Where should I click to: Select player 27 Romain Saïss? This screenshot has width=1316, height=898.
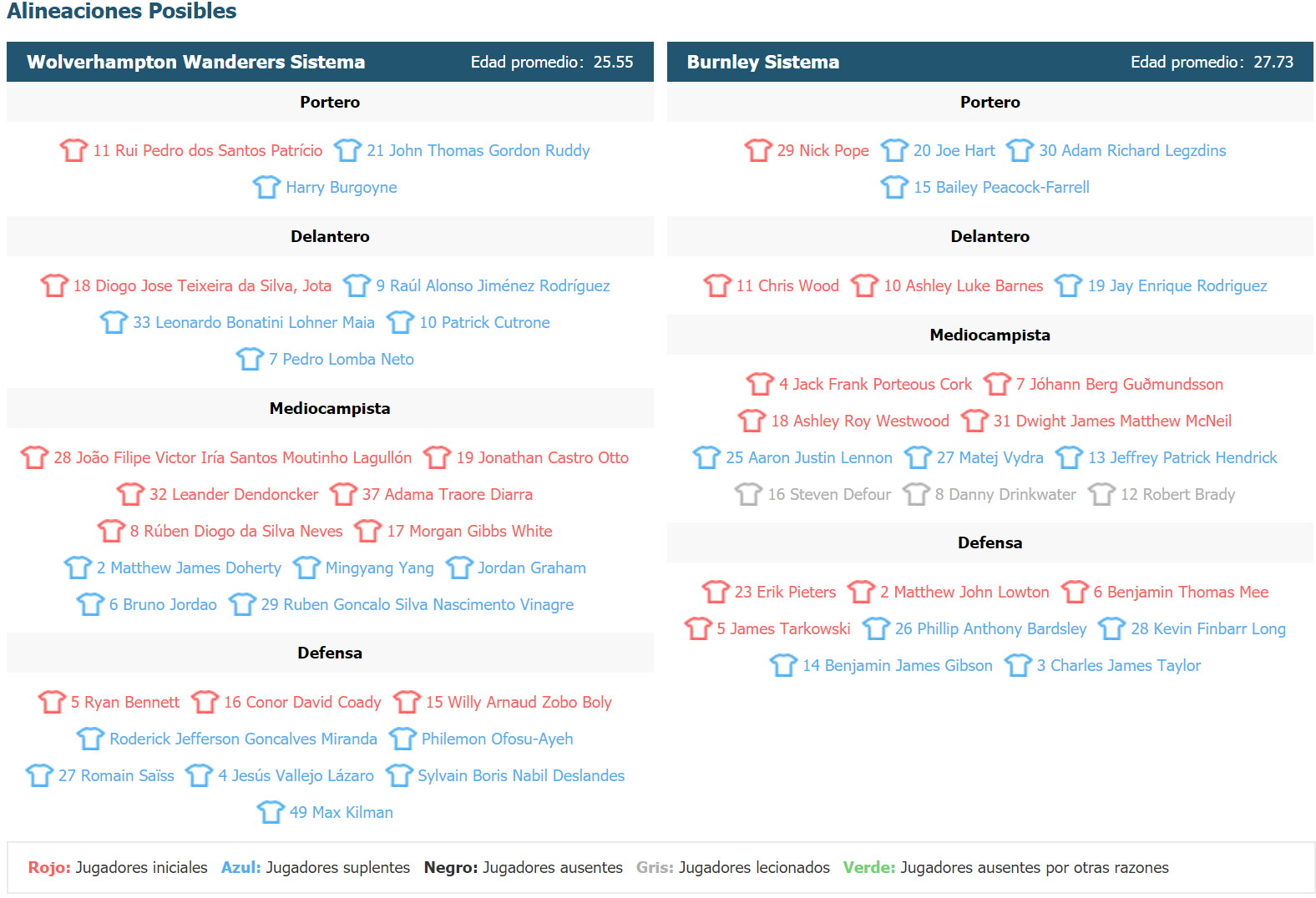(116, 775)
